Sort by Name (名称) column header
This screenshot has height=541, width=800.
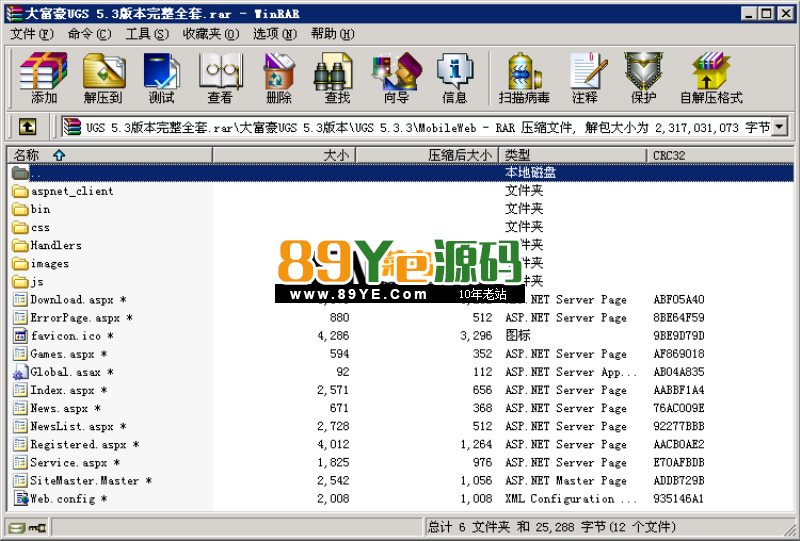click(110, 155)
